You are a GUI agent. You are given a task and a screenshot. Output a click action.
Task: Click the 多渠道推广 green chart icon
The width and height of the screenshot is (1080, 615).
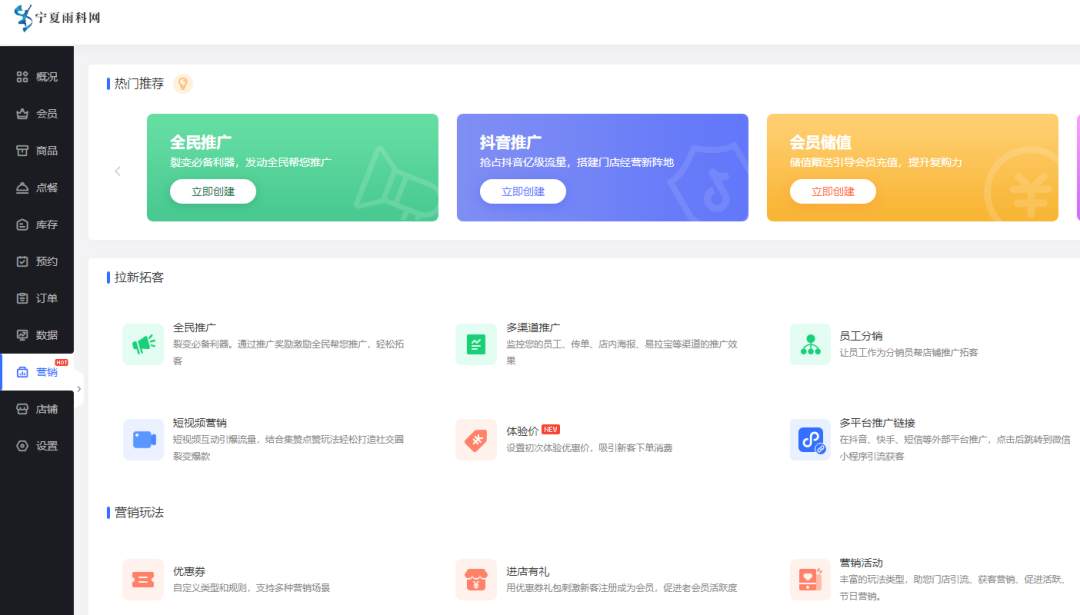point(476,344)
